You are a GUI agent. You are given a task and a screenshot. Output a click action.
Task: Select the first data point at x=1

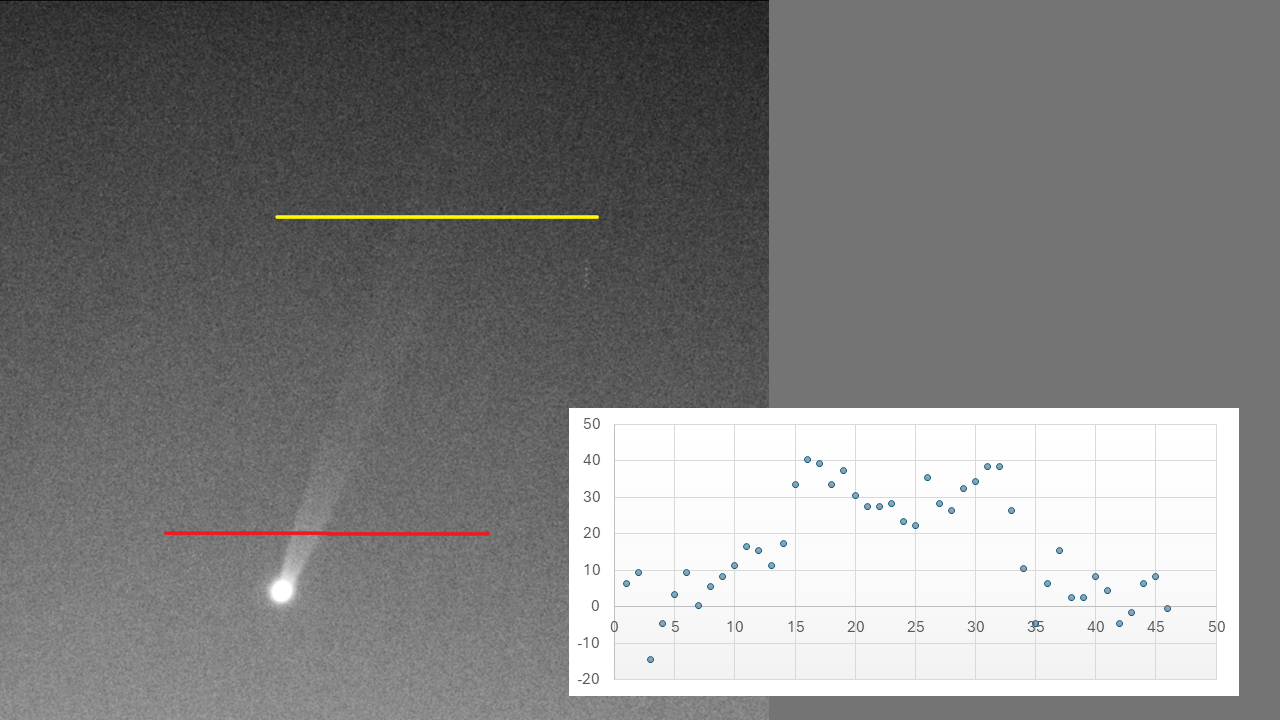626,583
